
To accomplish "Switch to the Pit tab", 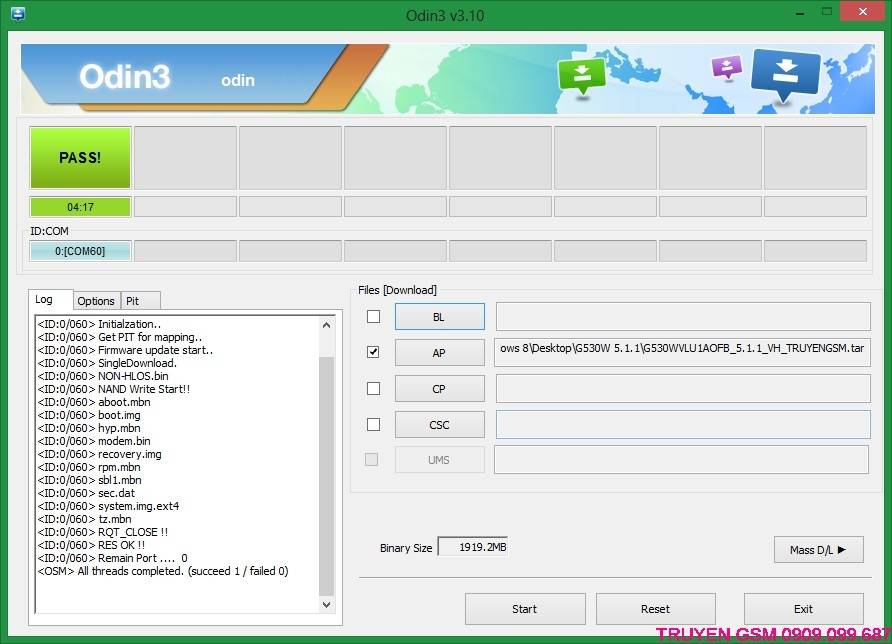I will point(141,301).
